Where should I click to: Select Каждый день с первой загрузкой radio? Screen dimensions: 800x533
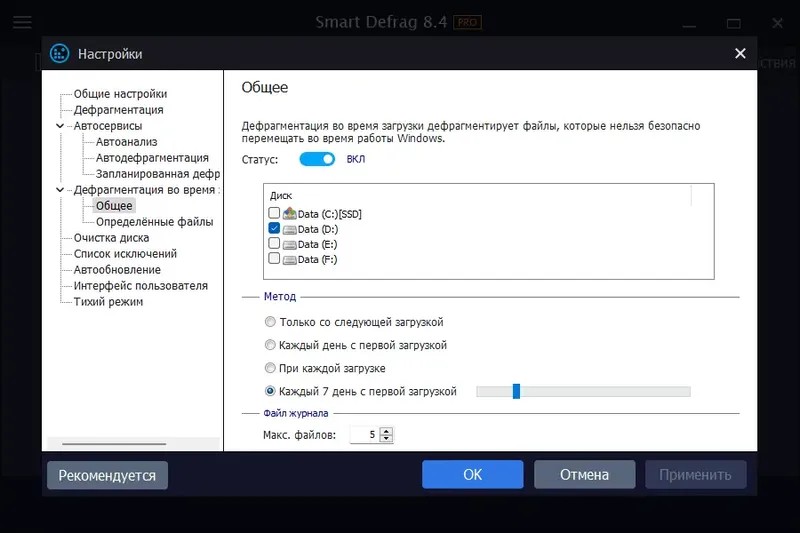coord(270,345)
